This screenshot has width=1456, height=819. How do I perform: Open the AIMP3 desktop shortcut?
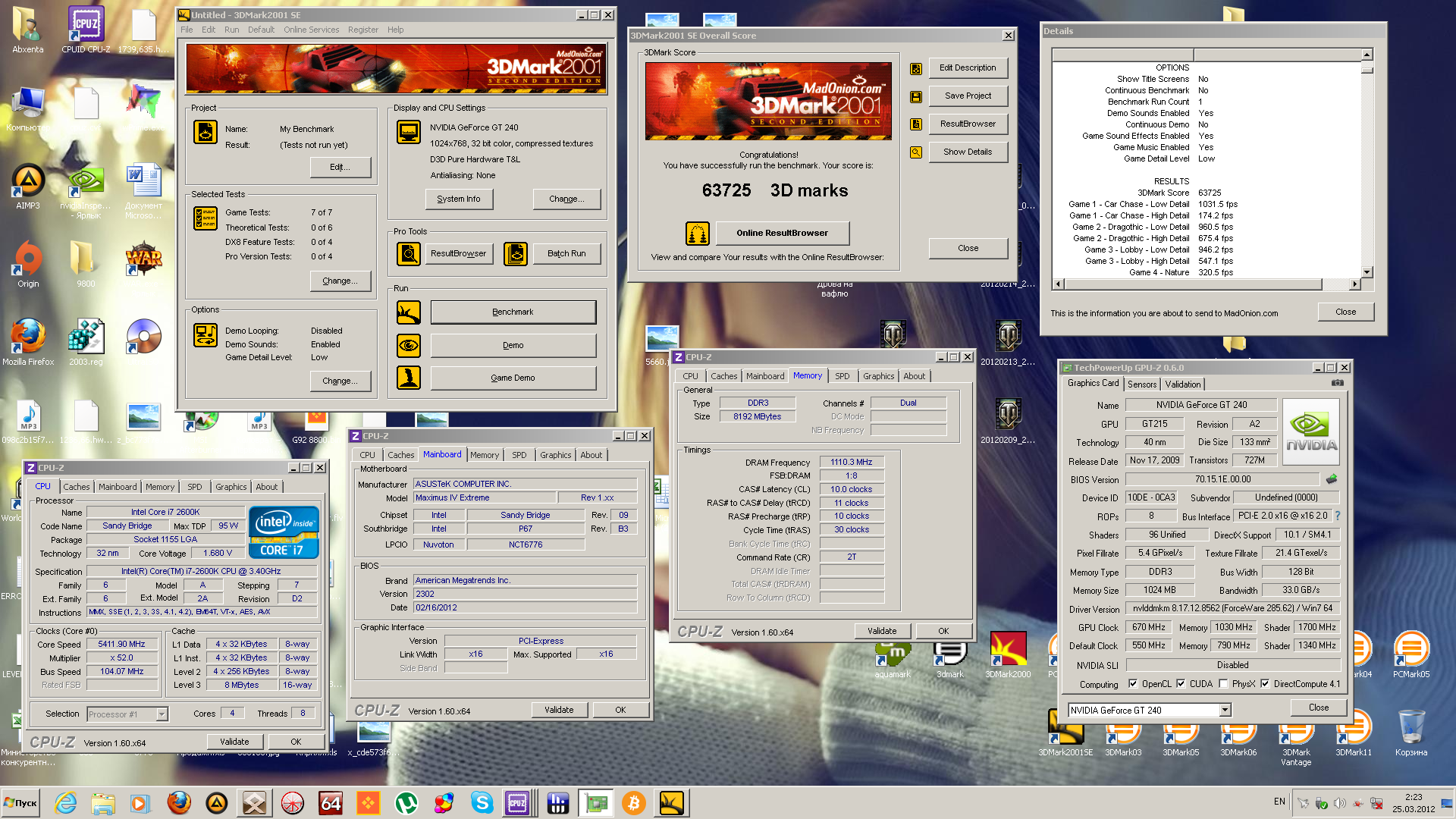click(x=28, y=187)
